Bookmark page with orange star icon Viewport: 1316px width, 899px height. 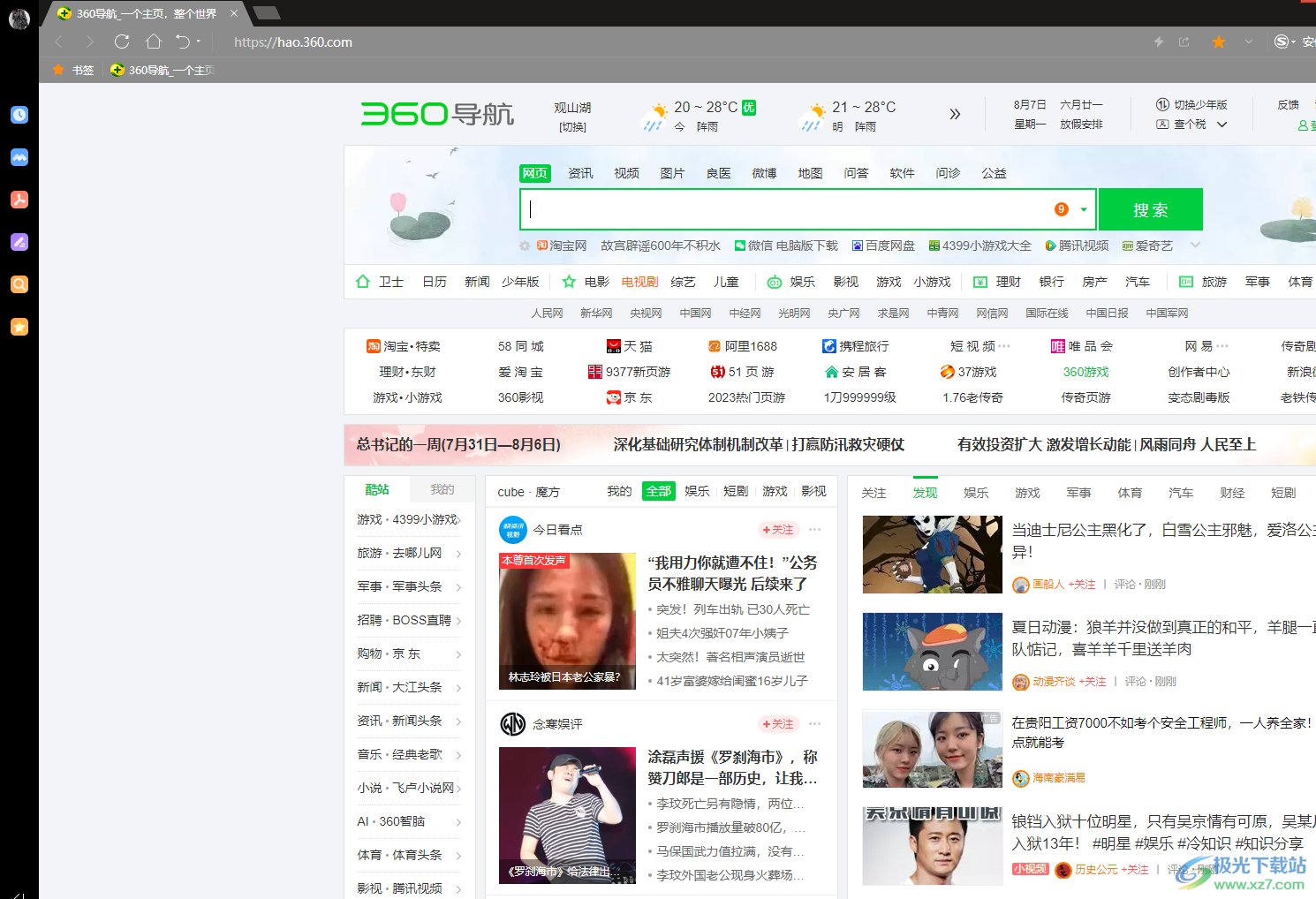pyautogui.click(x=1219, y=42)
